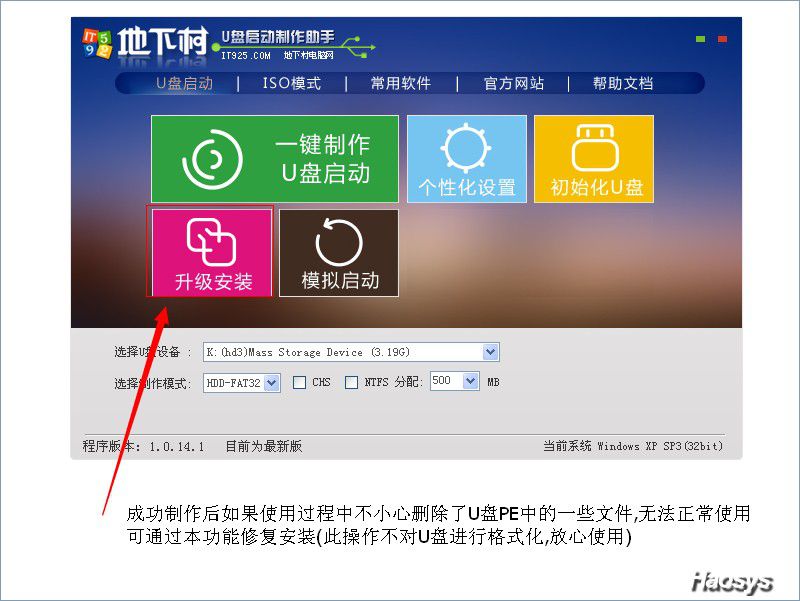800x601 pixels.
Task: Enable the CHS checkbox
Action: (x=299, y=382)
